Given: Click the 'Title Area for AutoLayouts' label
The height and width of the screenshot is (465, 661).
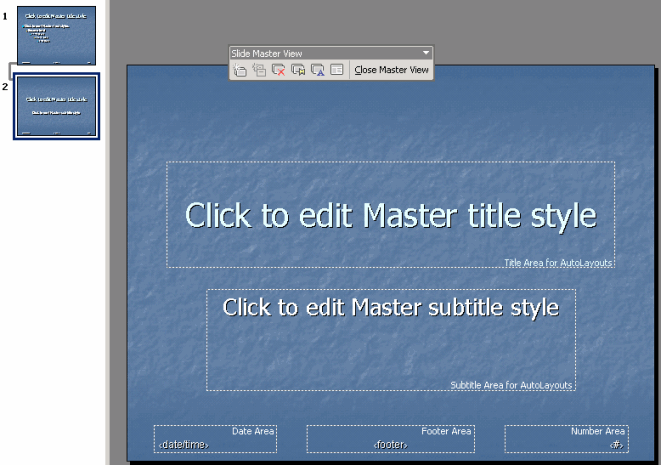Looking at the screenshot, I should pos(558,263).
